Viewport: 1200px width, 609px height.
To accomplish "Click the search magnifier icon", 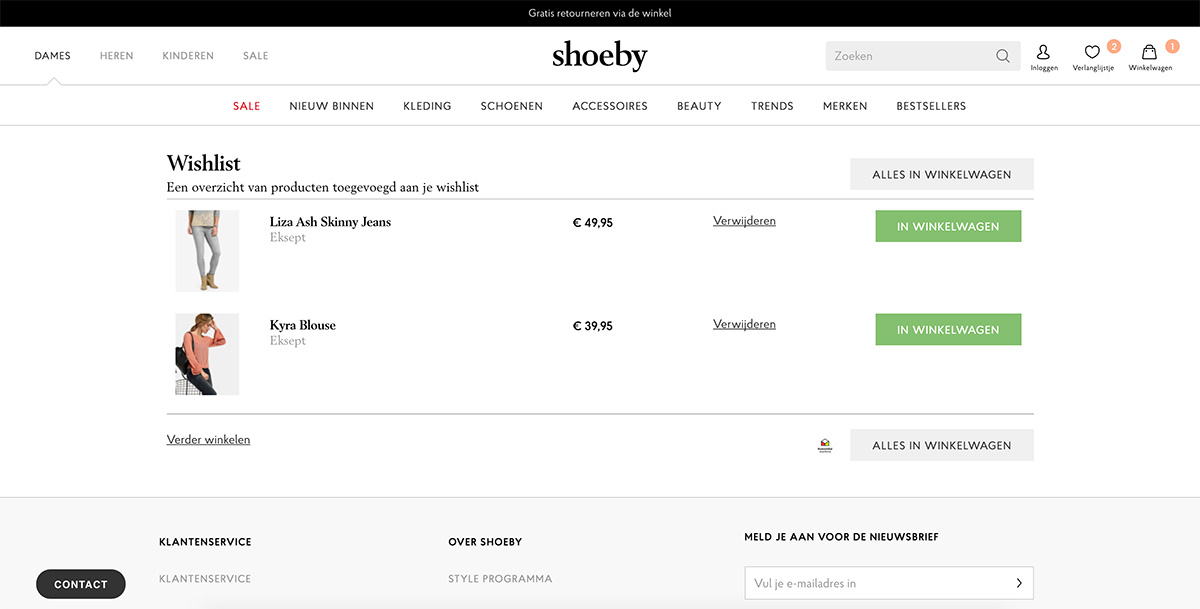I will 1002,56.
